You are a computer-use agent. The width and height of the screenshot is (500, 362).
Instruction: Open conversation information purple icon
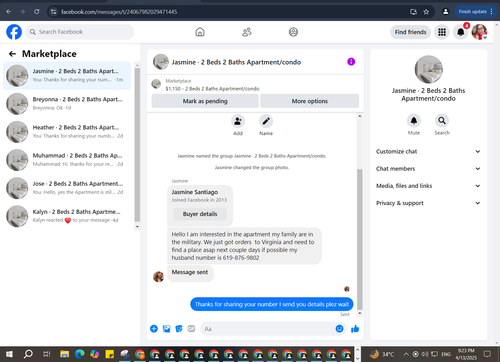[351, 62]
